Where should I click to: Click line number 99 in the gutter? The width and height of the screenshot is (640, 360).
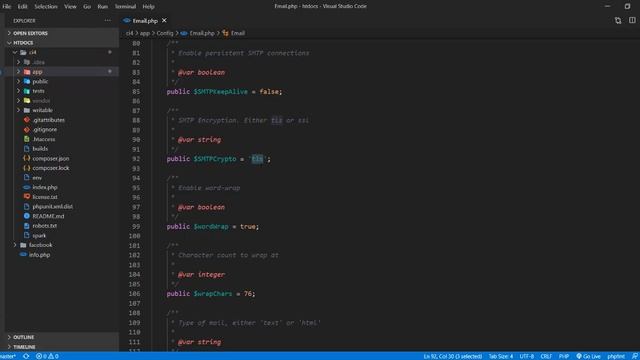(x=136, y=227)
